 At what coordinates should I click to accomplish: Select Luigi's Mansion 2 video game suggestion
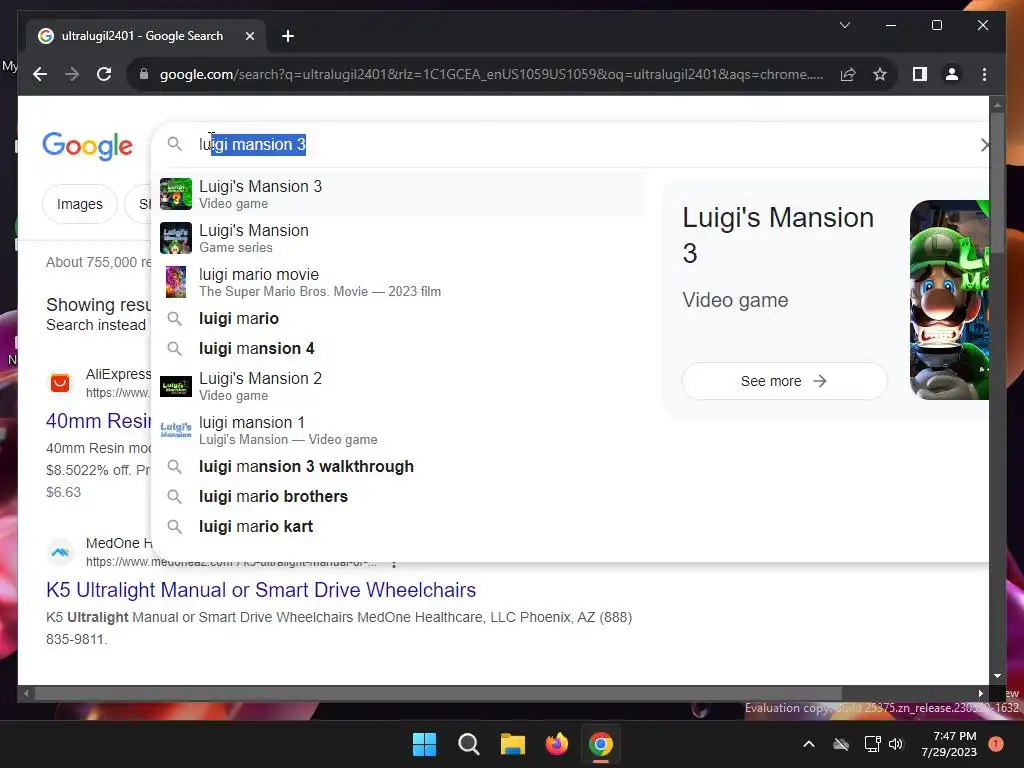point(402,386)
